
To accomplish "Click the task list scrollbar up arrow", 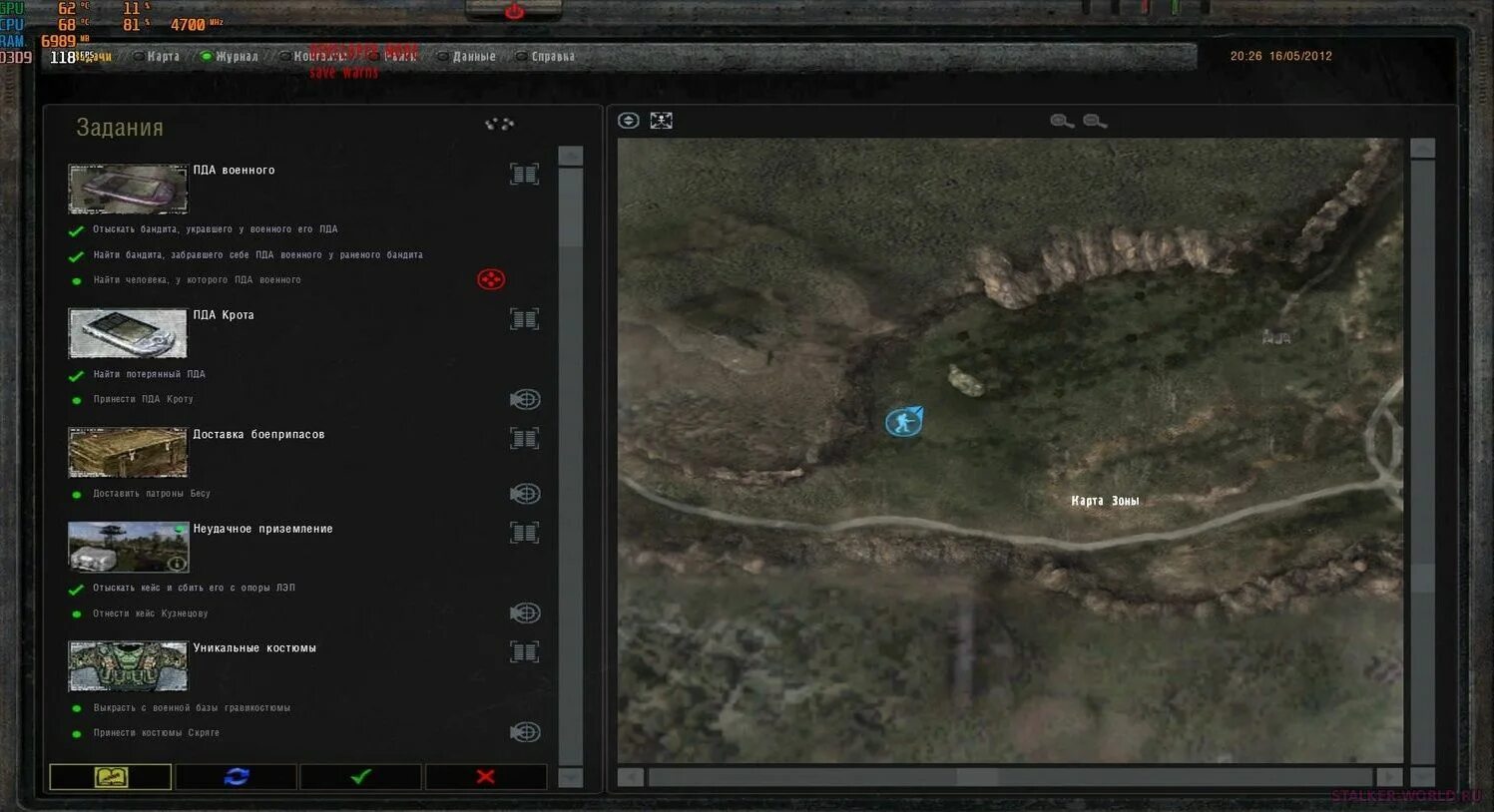I will click(x=571, y=156).
